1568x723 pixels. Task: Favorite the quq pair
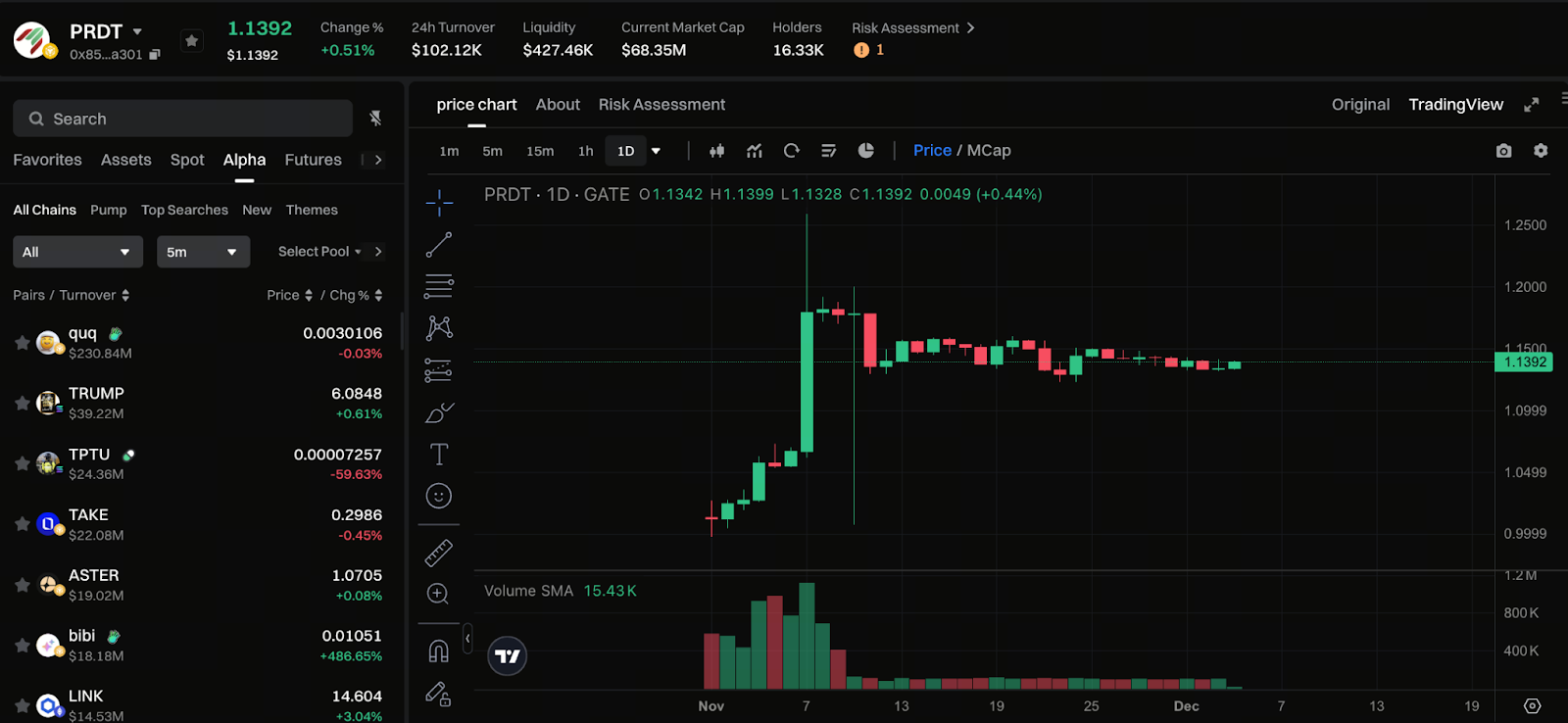coord(22,343)
